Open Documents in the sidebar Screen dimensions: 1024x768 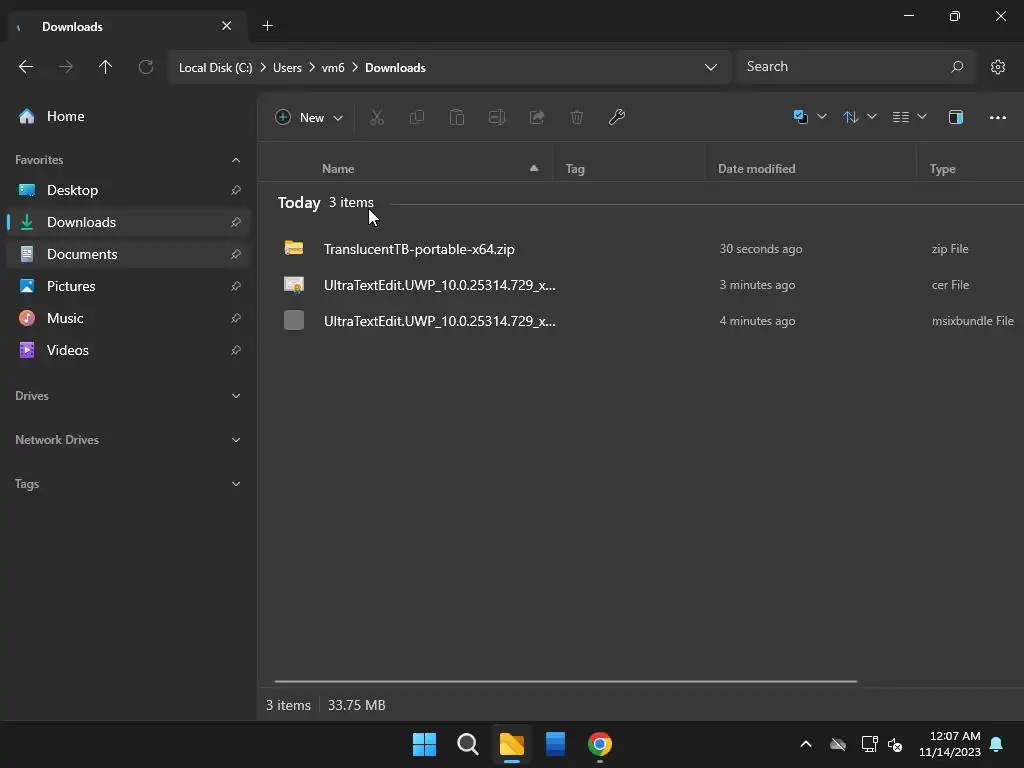pos(128,254)
